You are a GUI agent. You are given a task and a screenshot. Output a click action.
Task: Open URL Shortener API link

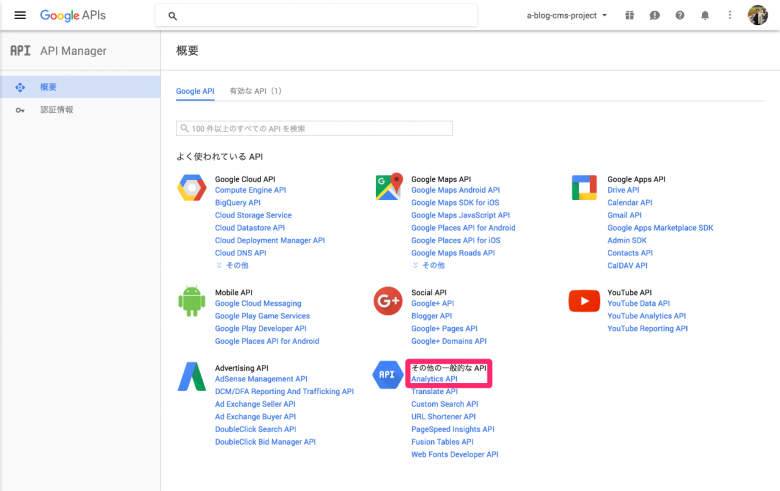pyautogui.click(x=443, y=417)
